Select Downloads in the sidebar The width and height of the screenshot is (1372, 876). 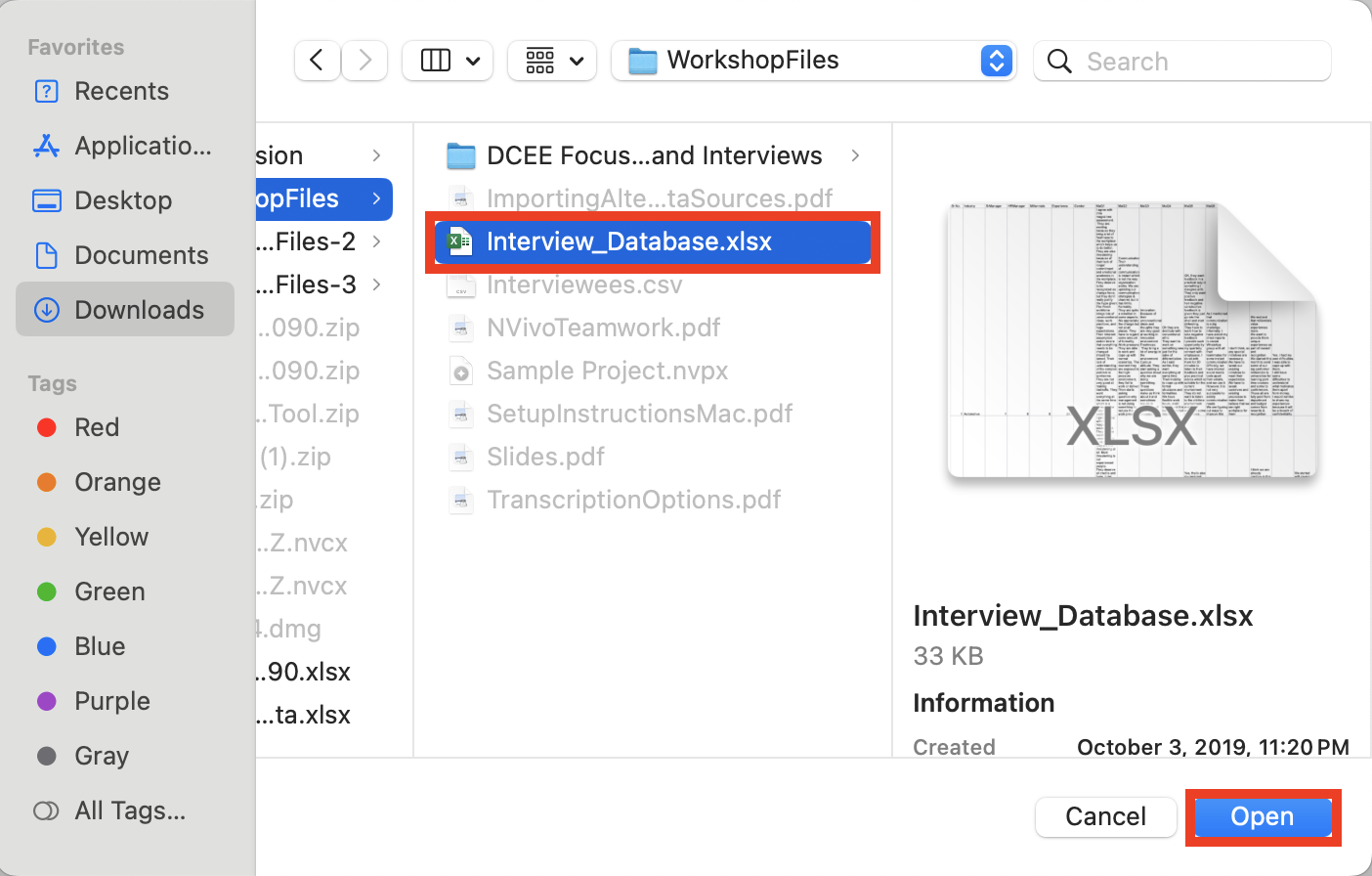pyautogui.click(x=125, y=310)
